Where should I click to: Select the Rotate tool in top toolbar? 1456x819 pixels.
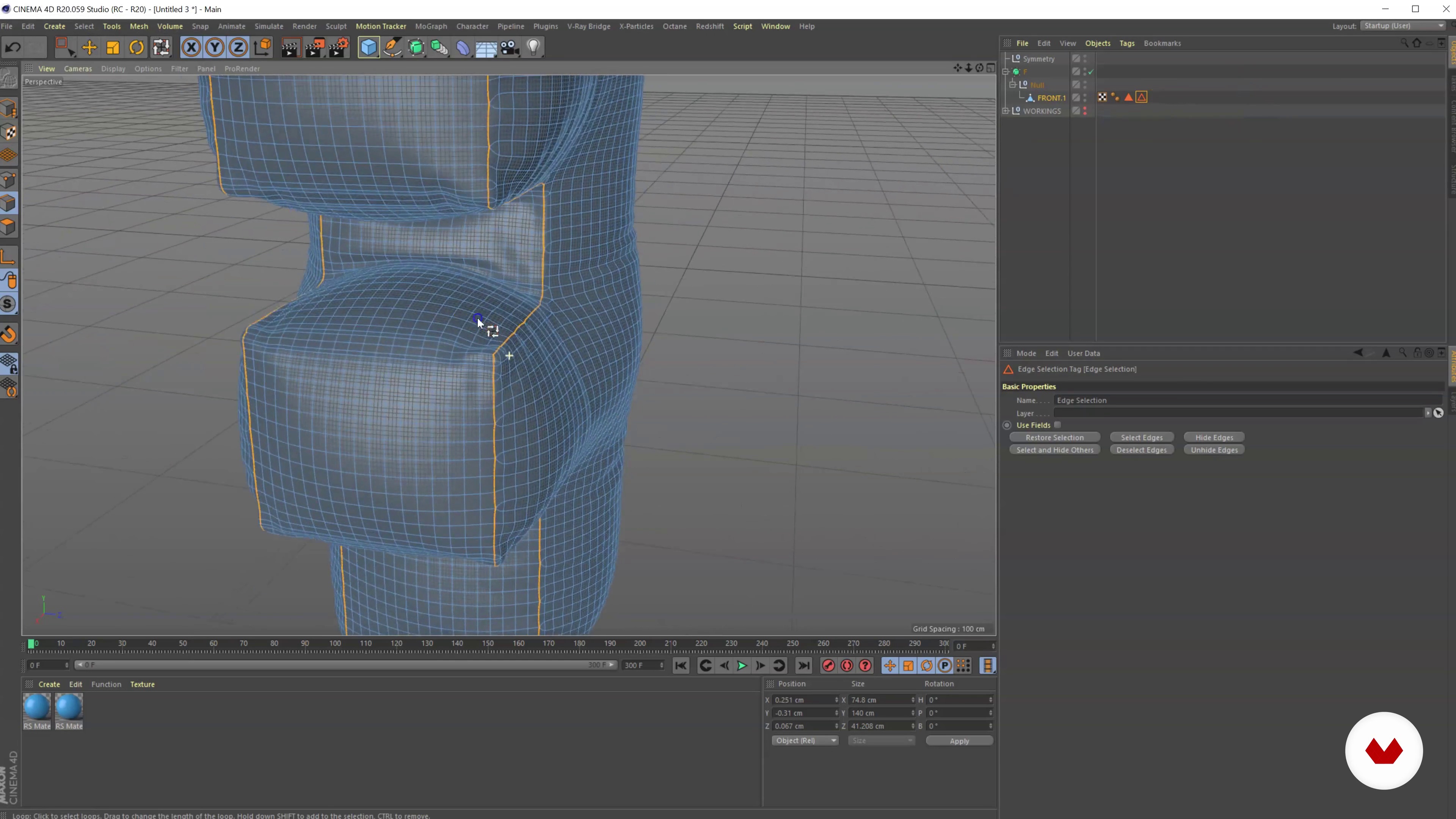point(137,47)
